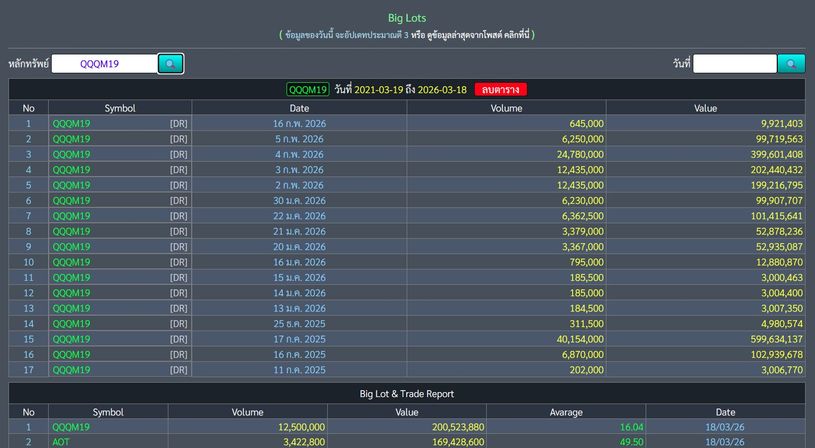This screenshot has height=448, width=815.
Task: Sort the top table by Volume header
Action: pyautogui.click(x=506, y=107)
